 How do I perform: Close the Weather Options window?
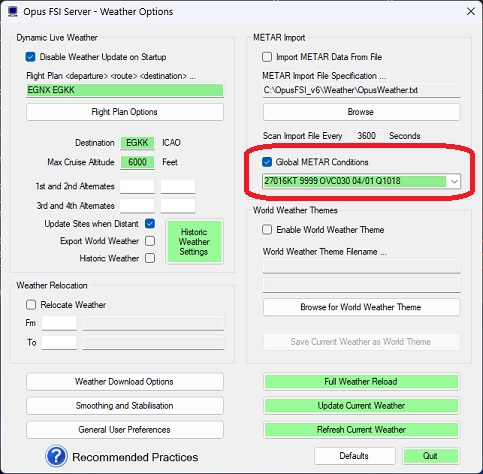[x=471, y=11]
